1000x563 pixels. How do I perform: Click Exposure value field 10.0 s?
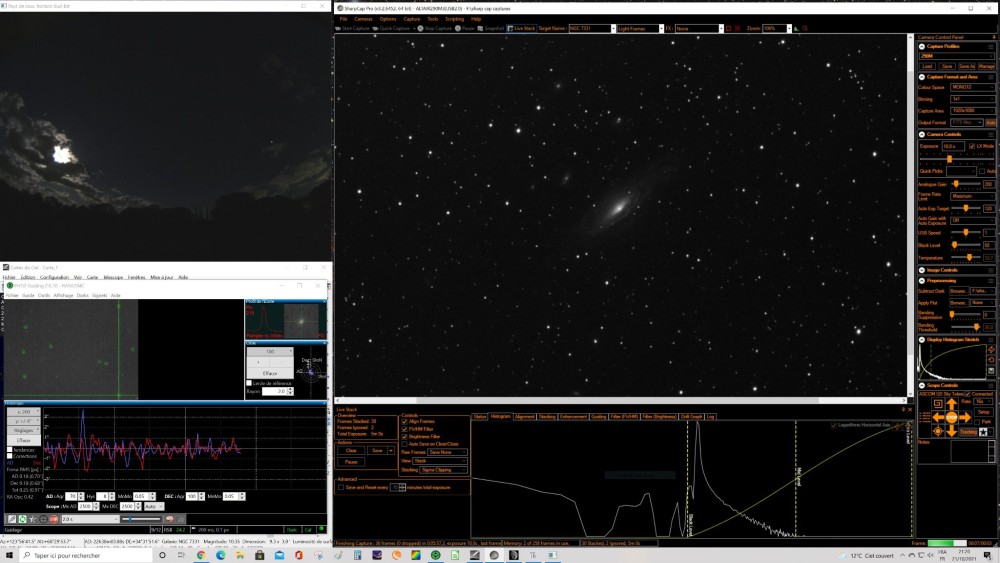point(953,146)
